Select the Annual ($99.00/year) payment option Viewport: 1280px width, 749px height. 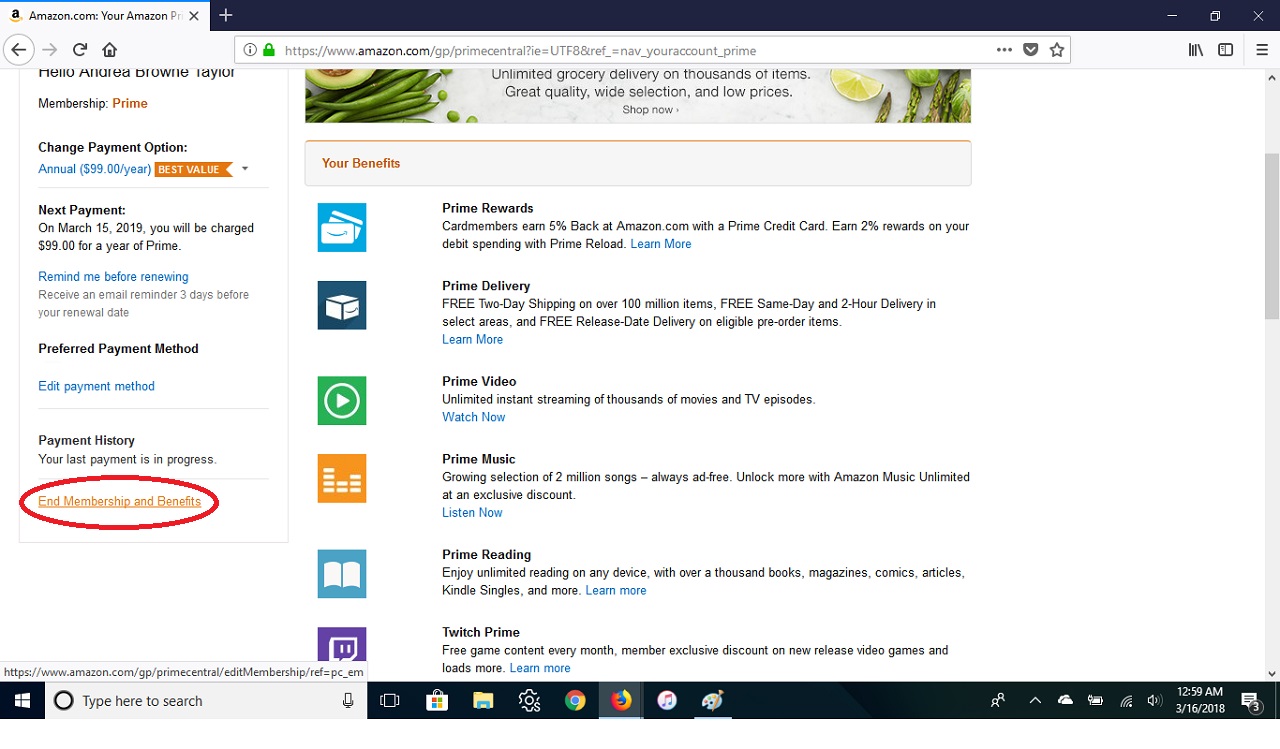click(94, 169)
